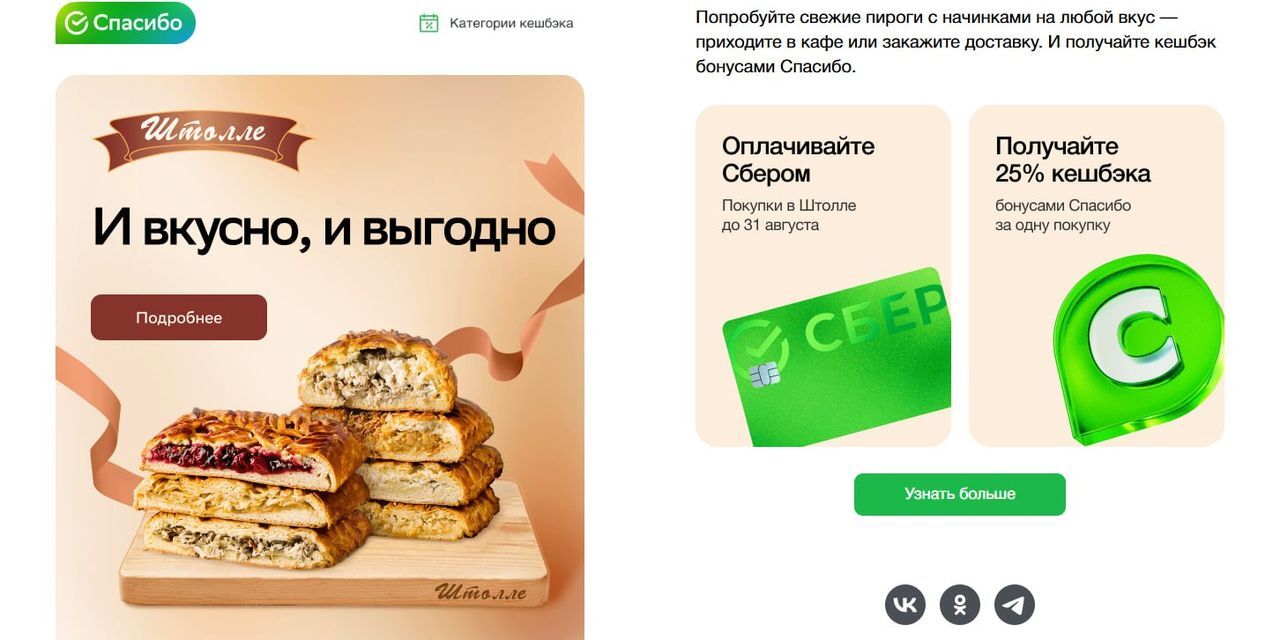The height and width of the screenshot is (640, 1280).
Task: Click the Штолле ribbon logo
Action: pos(203,138)
